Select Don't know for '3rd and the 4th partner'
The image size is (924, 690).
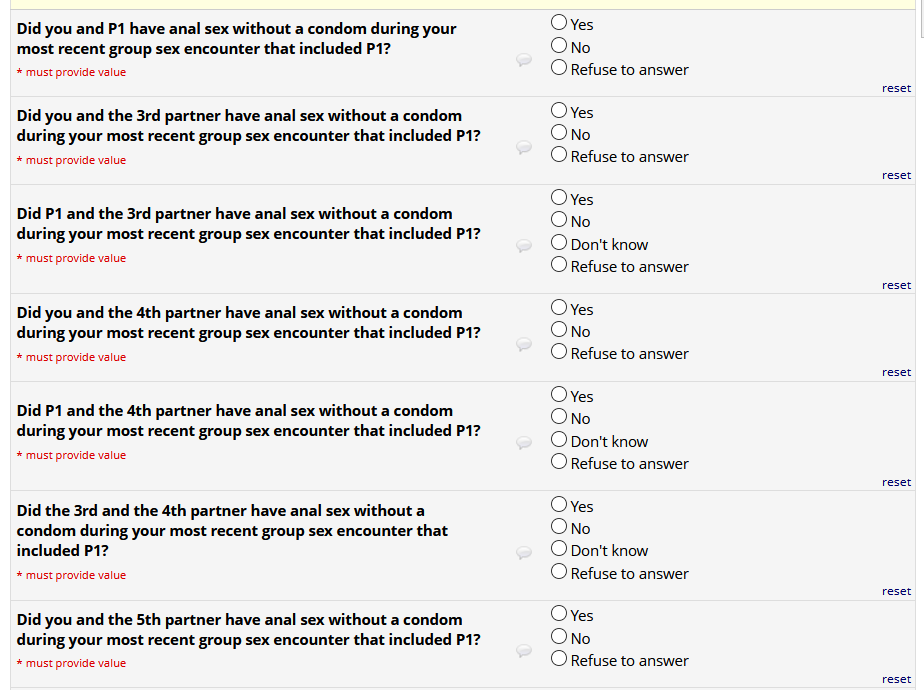(559, 550)
